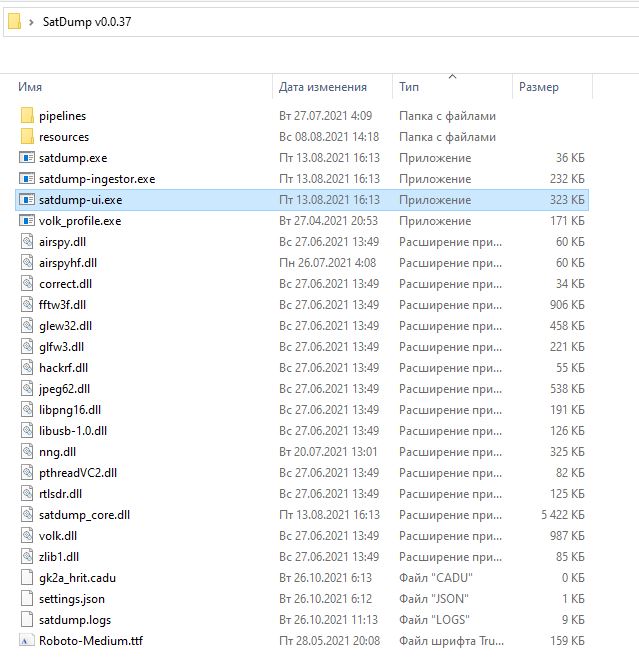The image size is (639, 668).
Task: Sort by the Имя column header
Action: pos(30,86)
